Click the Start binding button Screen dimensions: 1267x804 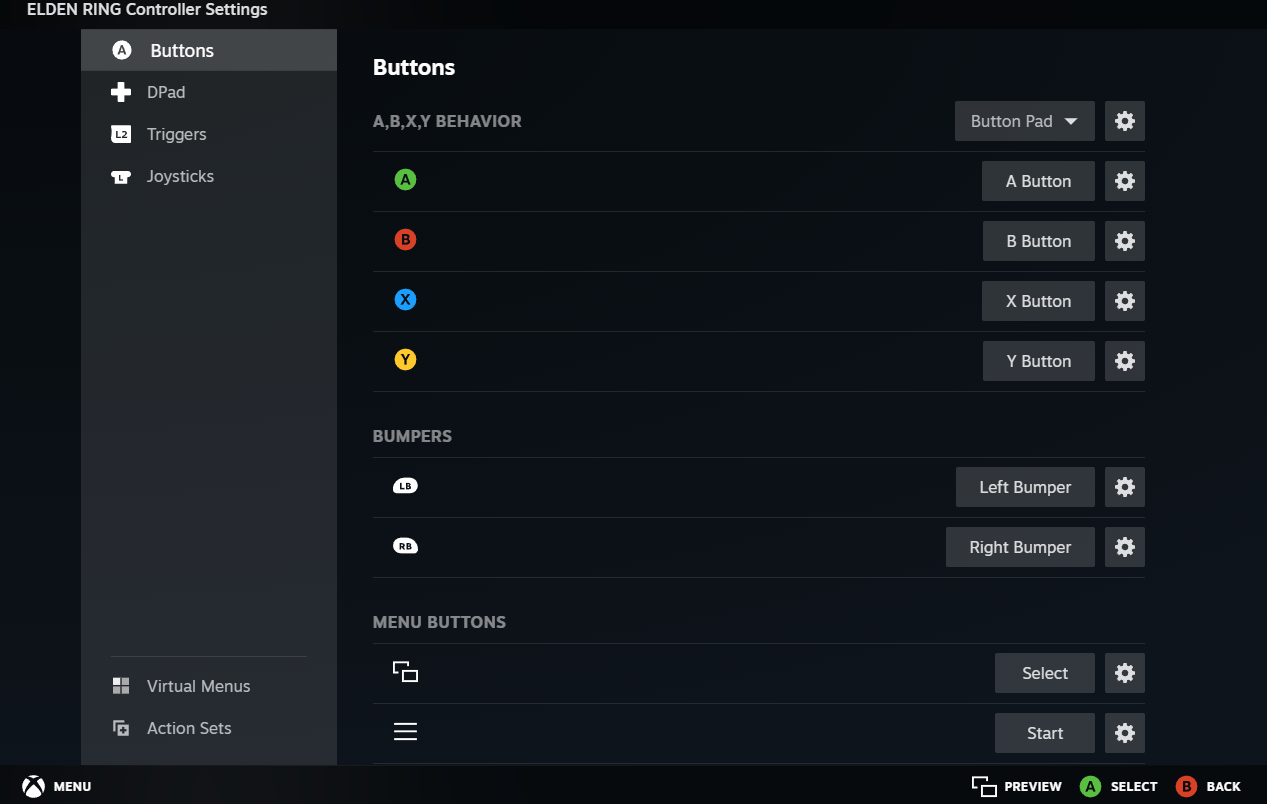[1044, 733]
